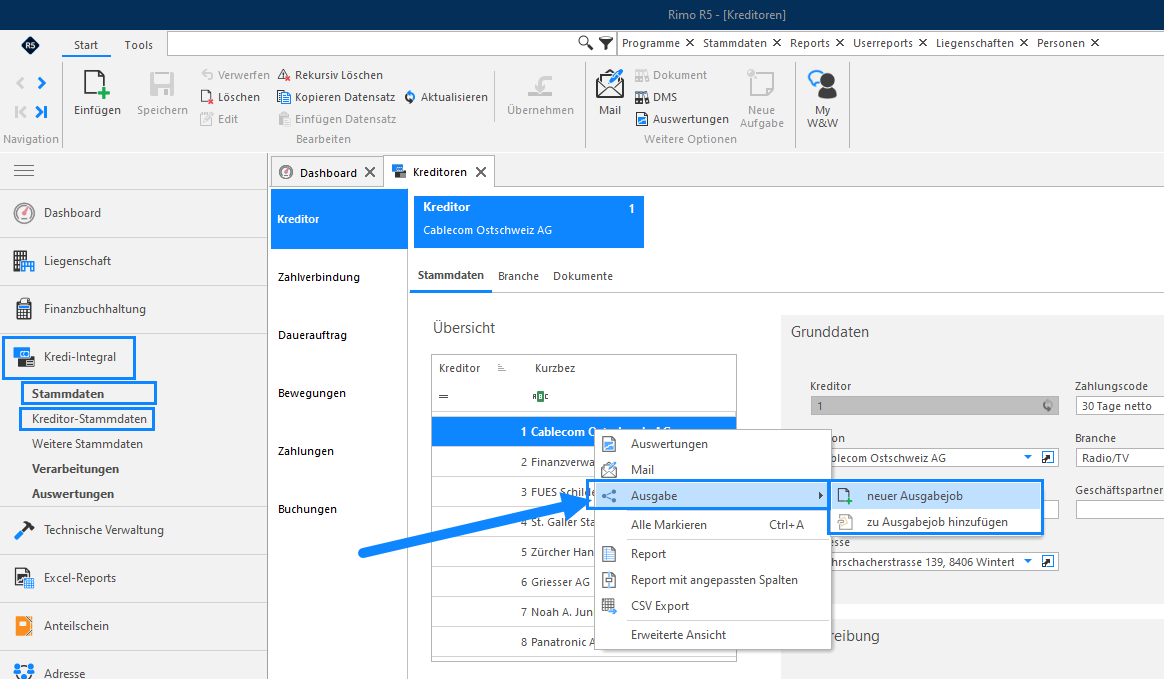
Task: Open link icon beside Cablecom Ostschweiz AG field
Action: click(1047, 458)
